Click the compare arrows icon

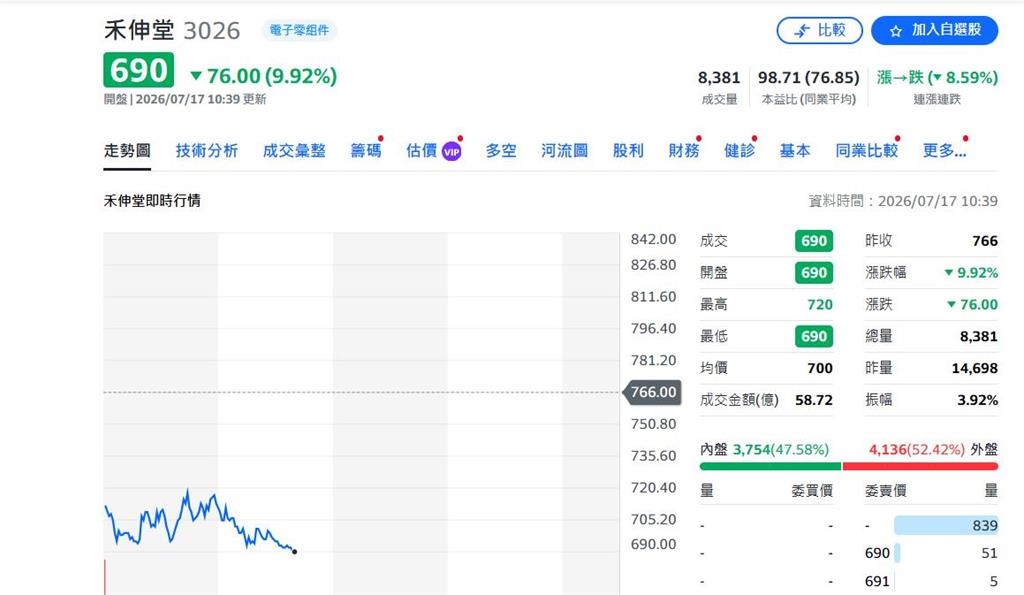coord(801,31)
